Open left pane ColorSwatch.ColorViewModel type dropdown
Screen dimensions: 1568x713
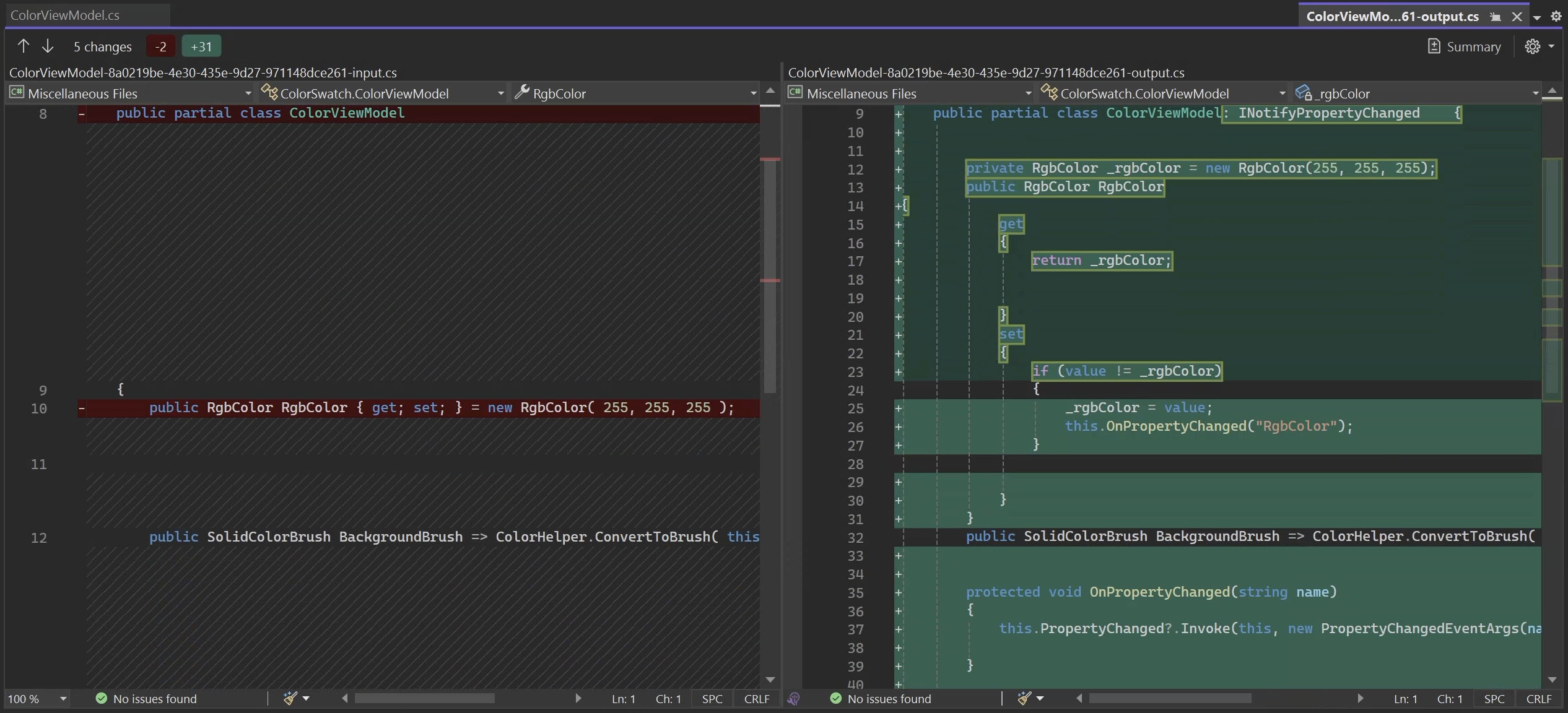[382, 93]
